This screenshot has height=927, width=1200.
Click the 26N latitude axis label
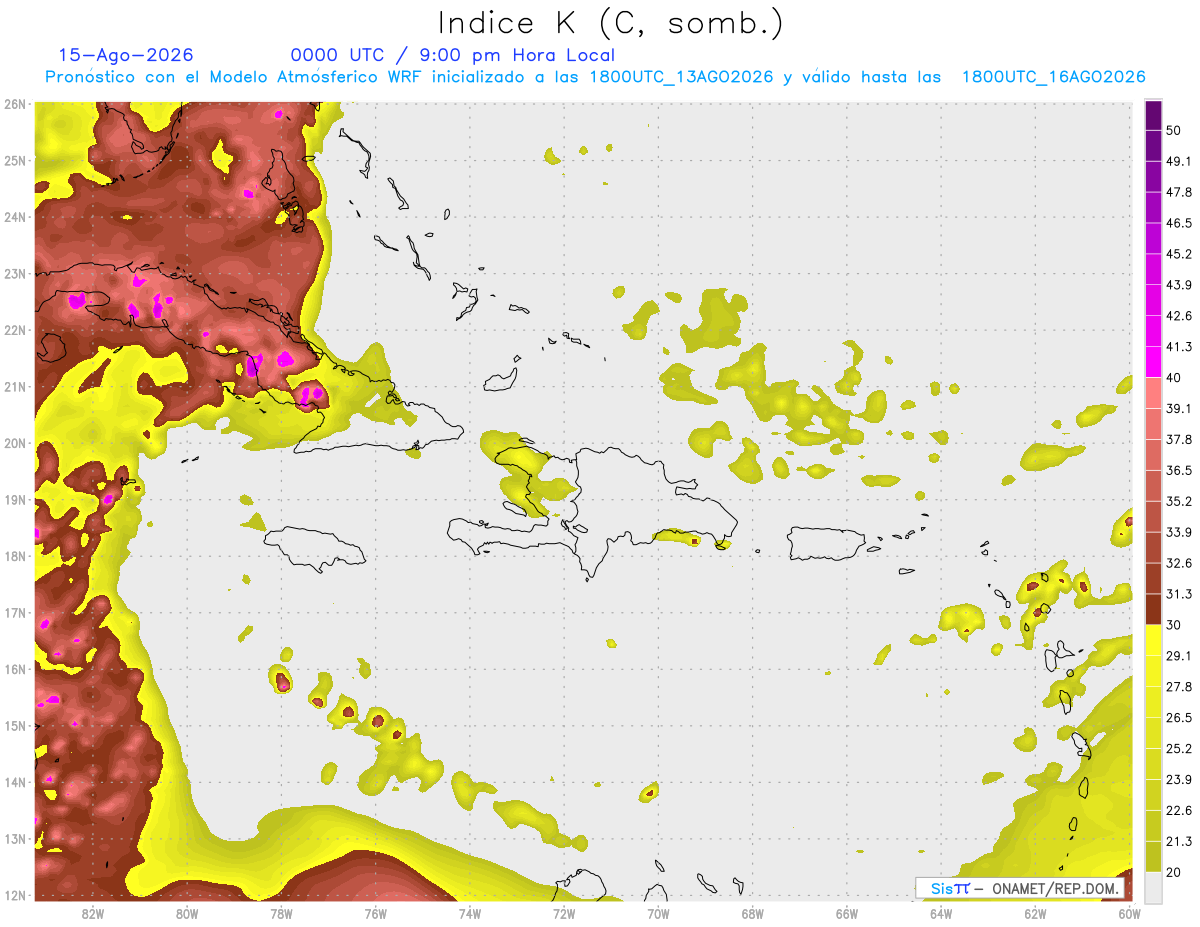click(14, 104)
